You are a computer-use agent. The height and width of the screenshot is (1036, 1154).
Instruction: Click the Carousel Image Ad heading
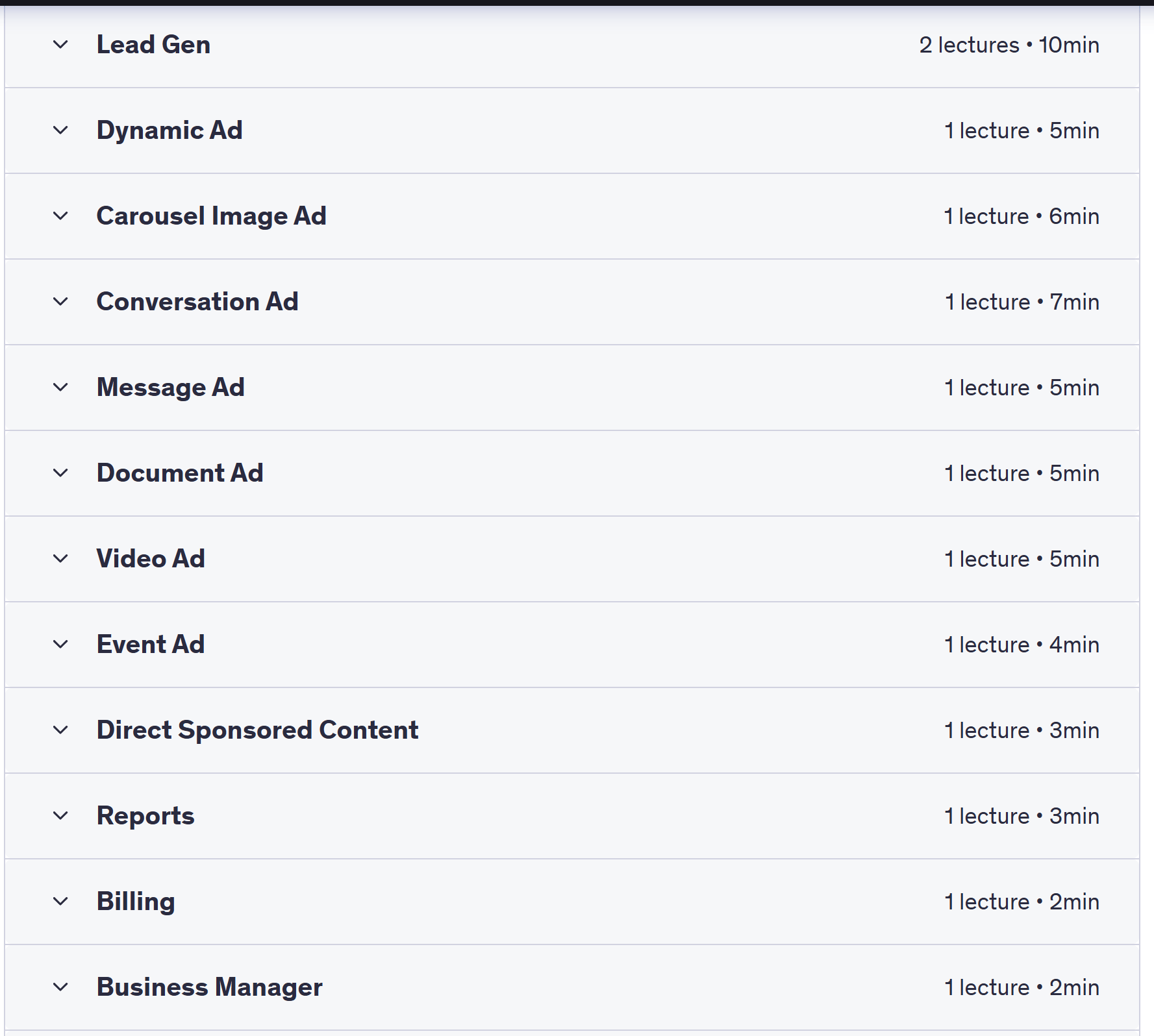click(211, 216)
